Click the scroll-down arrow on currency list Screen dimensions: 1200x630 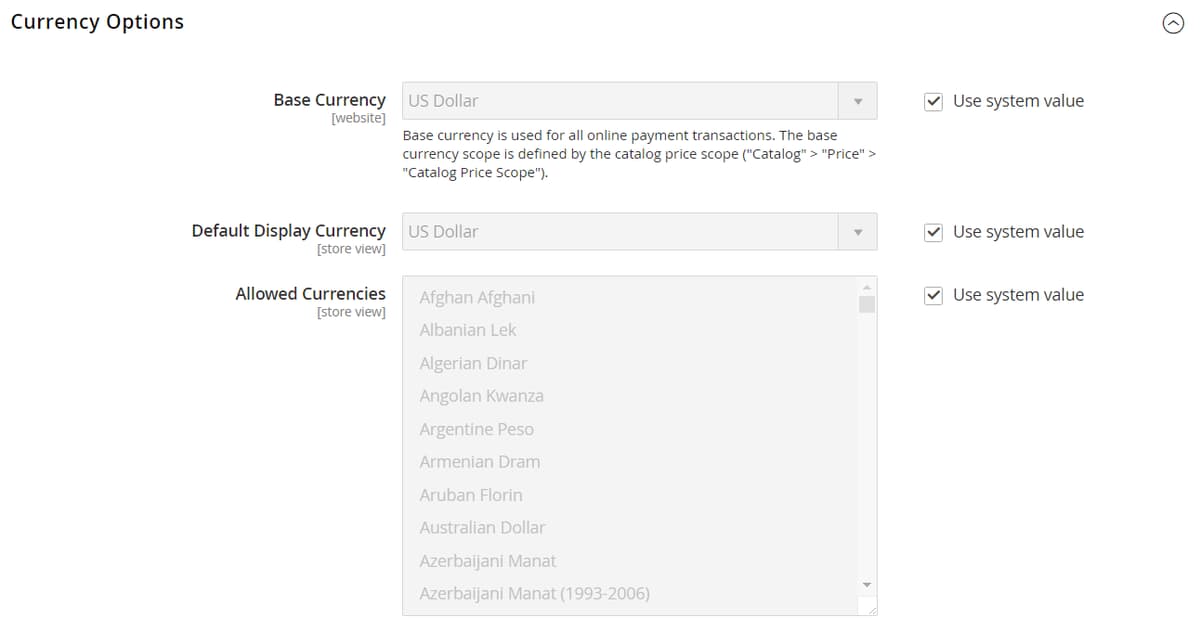click(x=865, y=584)
